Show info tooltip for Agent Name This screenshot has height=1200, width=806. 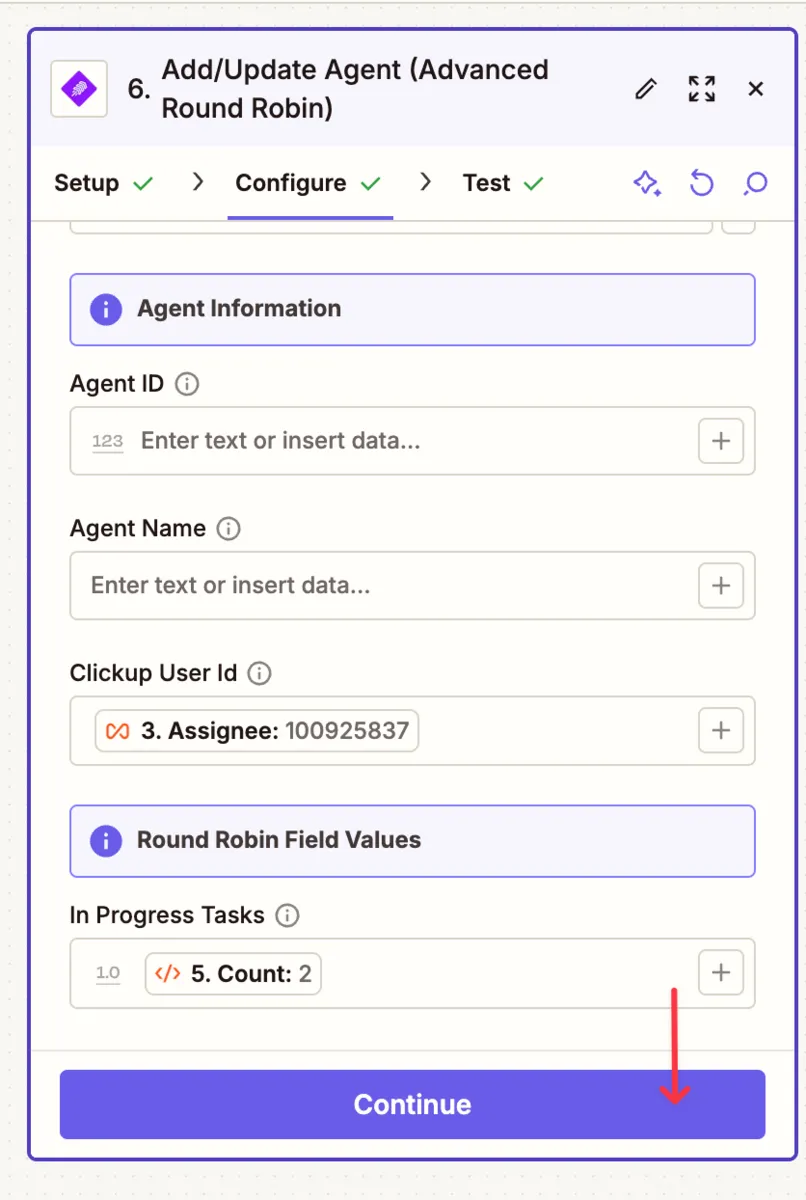pos(228,529)
